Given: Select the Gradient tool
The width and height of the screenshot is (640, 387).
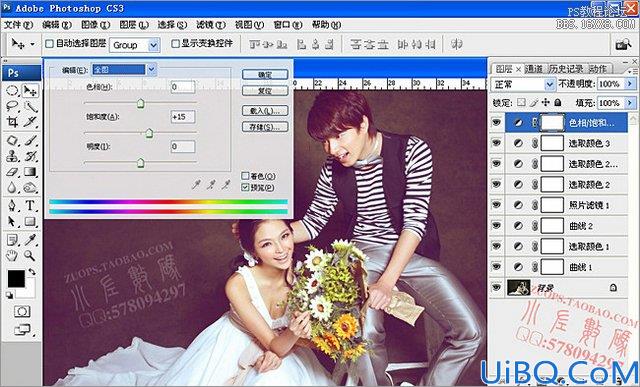Looking at the screenshot, I should coord(30,172).
